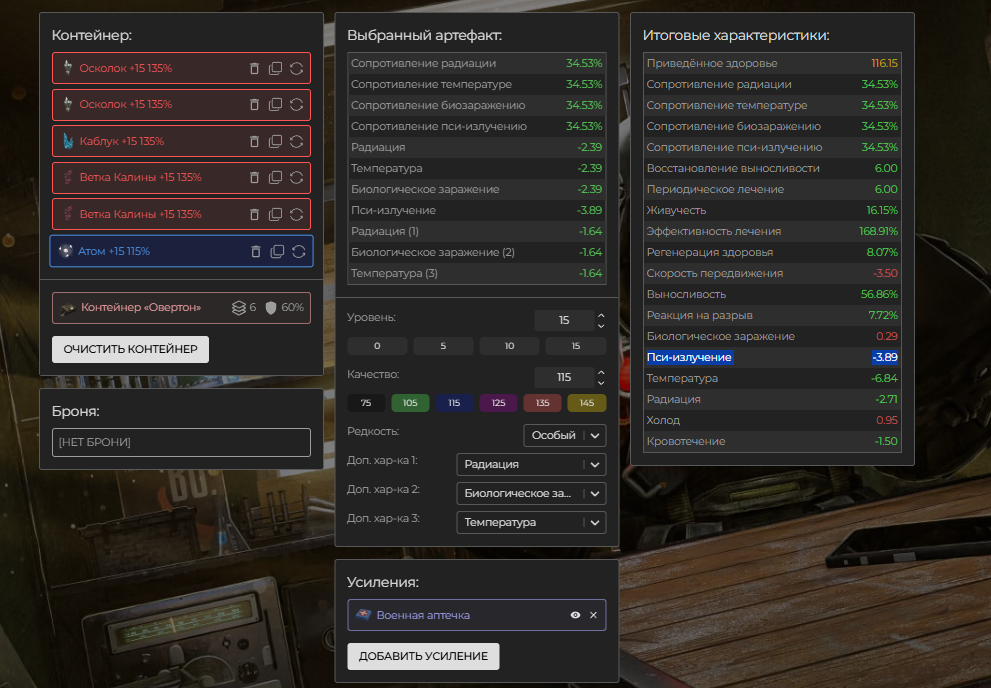Click the Регенерация здоровья stat label
This screenshot has height=688, width=991.
(x=710, y=252)
